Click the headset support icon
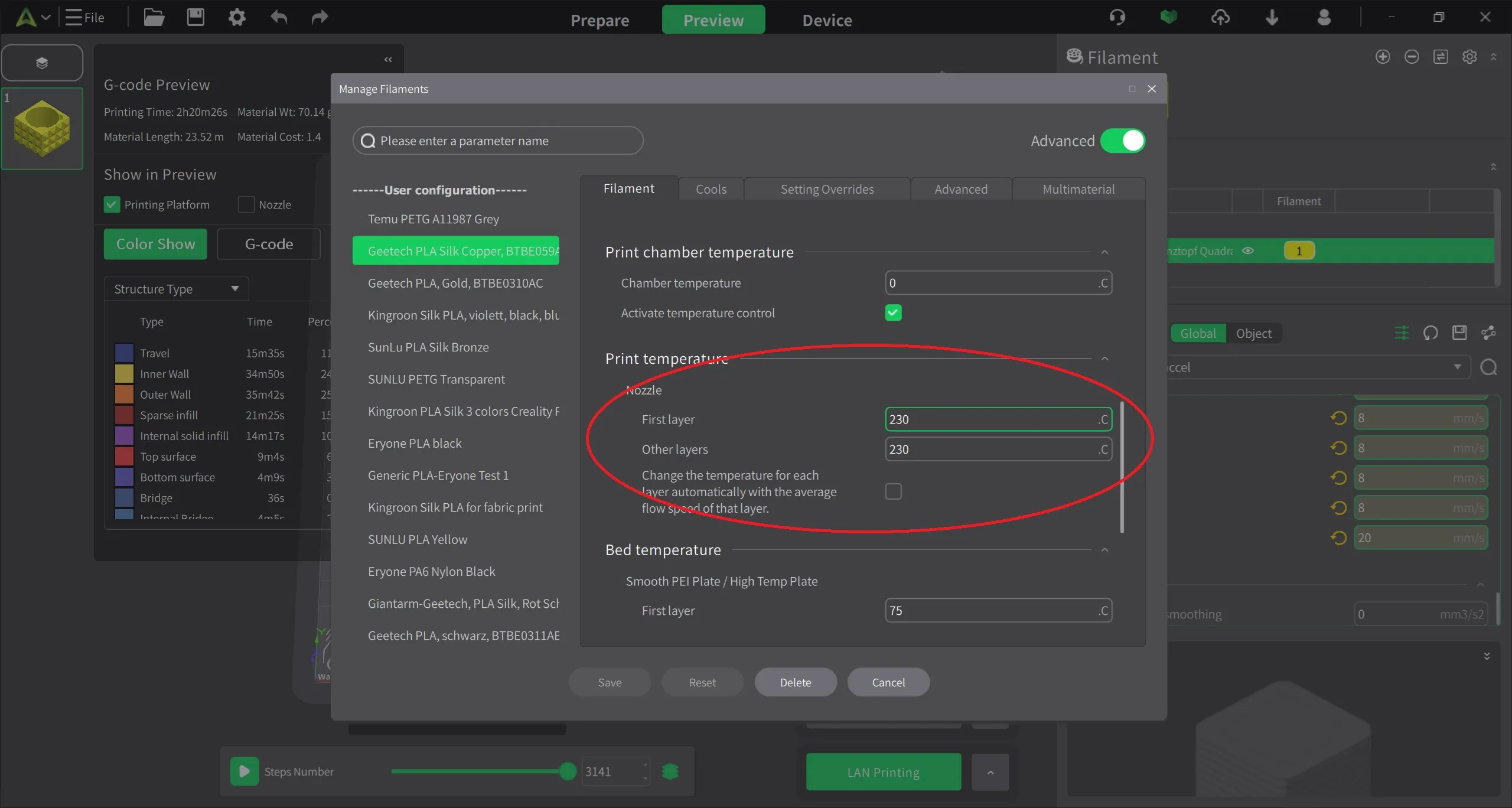Viewport: 1512px width, 808px height. (x=1117, y=18)
